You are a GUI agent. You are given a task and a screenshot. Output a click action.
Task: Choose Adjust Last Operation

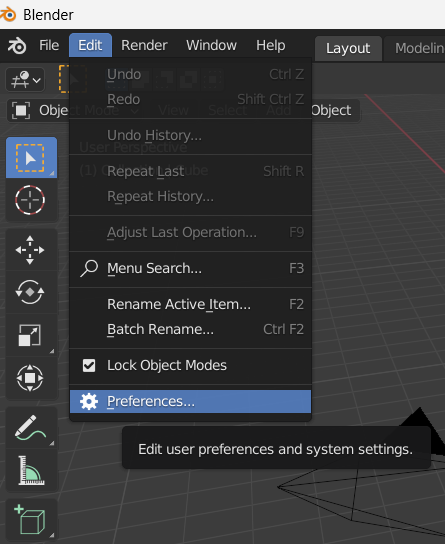pos(190,232)
